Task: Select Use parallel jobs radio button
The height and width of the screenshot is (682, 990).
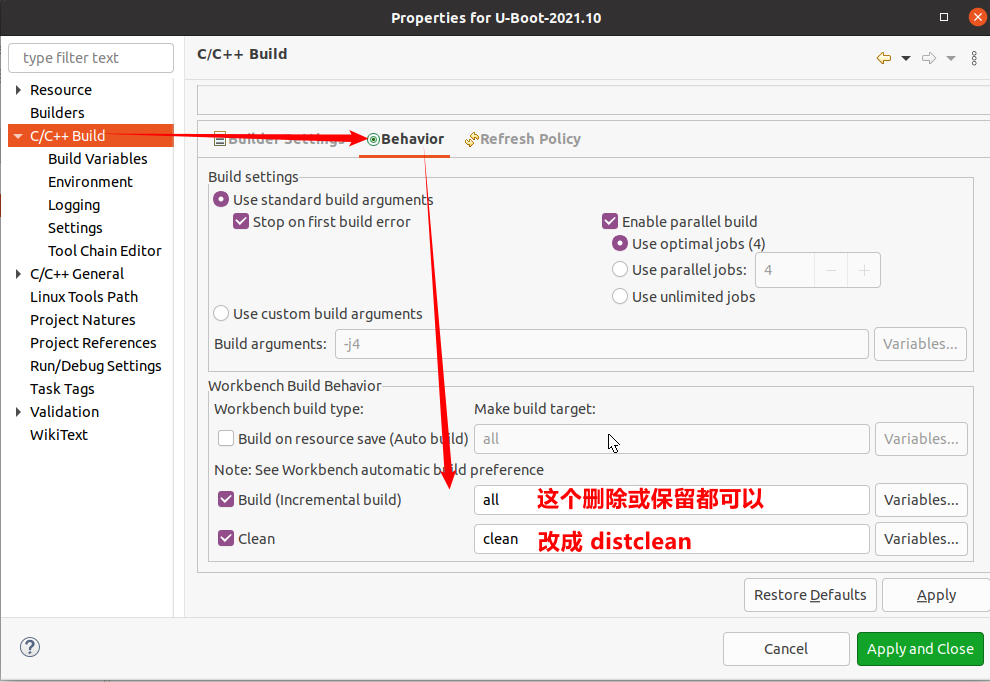Action: coord(620,270)
